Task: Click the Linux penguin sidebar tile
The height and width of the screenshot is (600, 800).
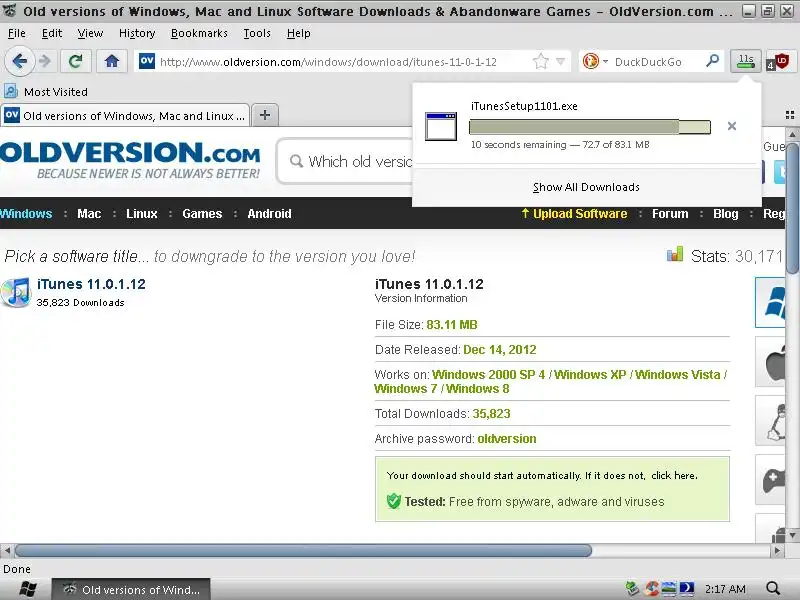Action: (x=770, y=421)
